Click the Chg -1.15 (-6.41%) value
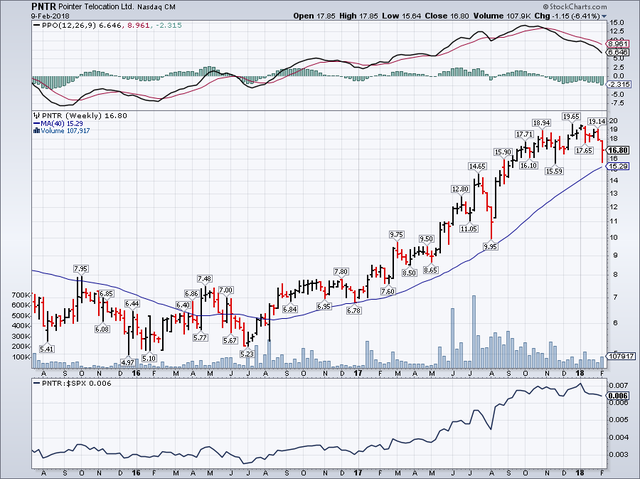The height and width of the screenshot is (479, 640). click(567, 16)
